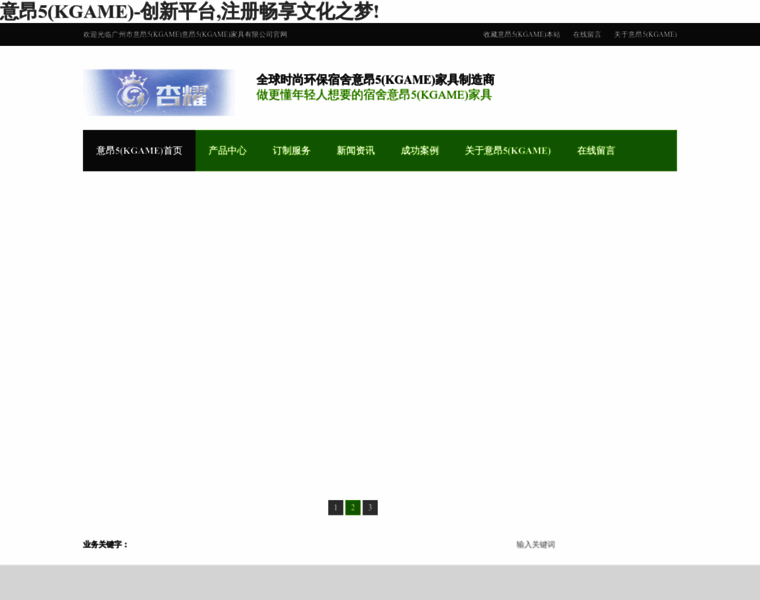The width and height of the screenshot is (760, 600).
Task: Select the green slide indicator 2
Action: (x=353, y=507)
